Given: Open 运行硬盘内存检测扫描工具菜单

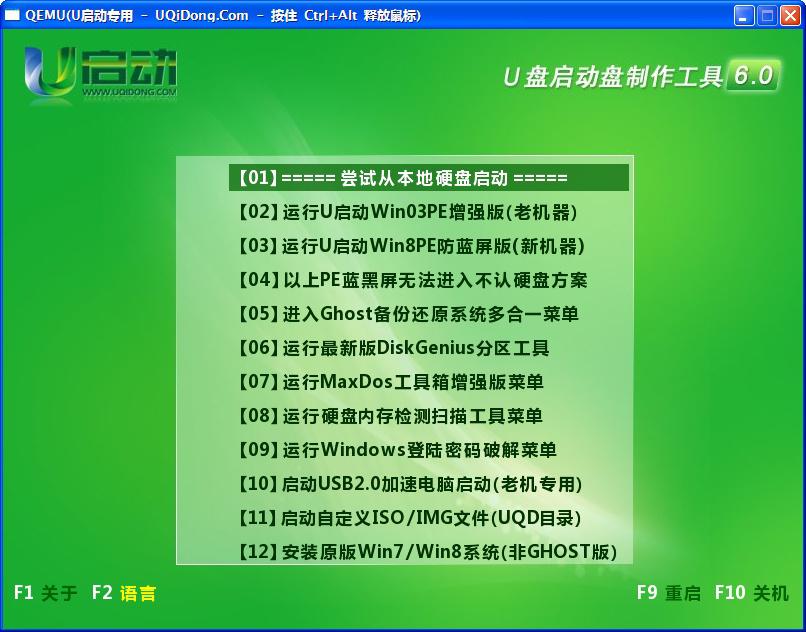Looking at the screenshot, I should [x=403, y=416].
